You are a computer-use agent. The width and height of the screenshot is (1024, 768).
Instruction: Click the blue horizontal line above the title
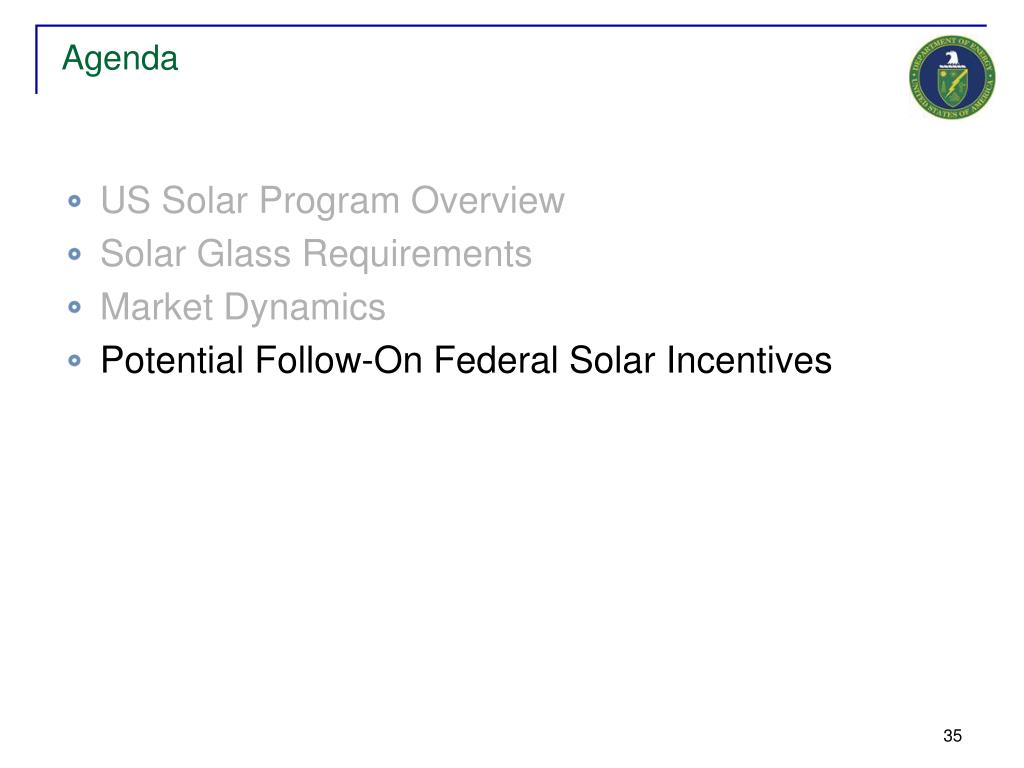(511, 25)
